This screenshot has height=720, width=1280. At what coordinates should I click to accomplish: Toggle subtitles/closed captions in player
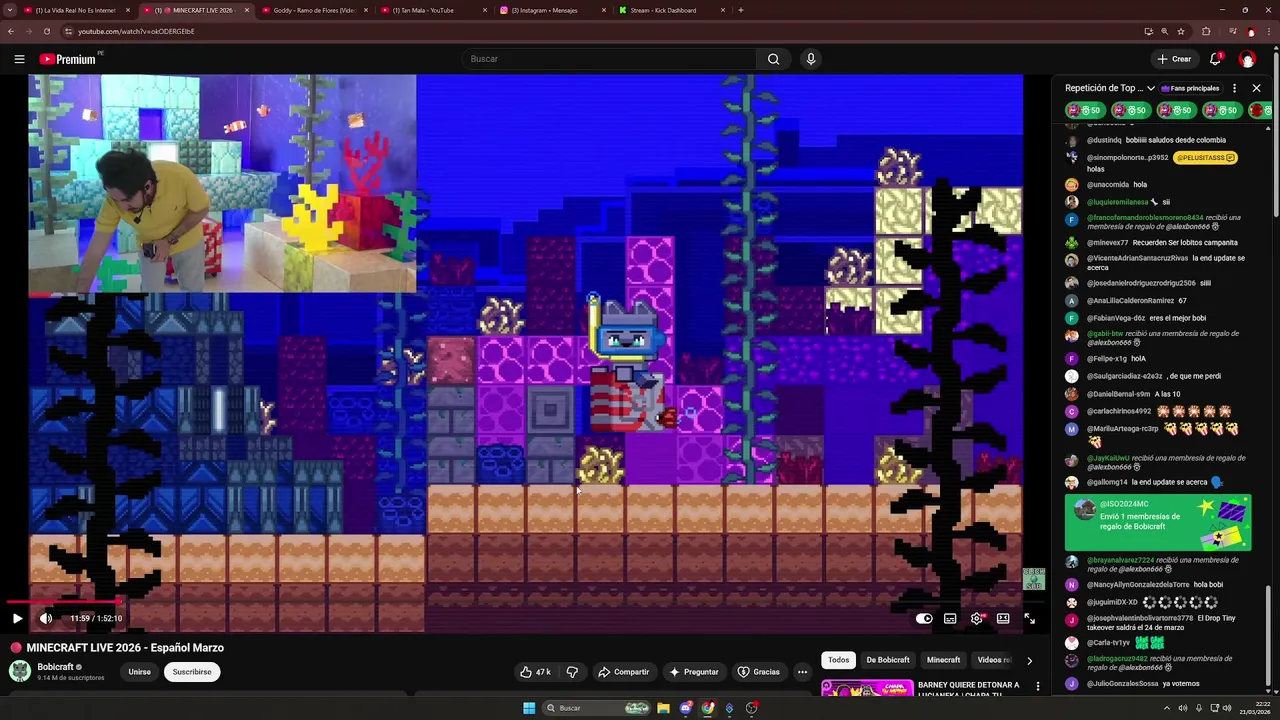[x=950, y=618]
